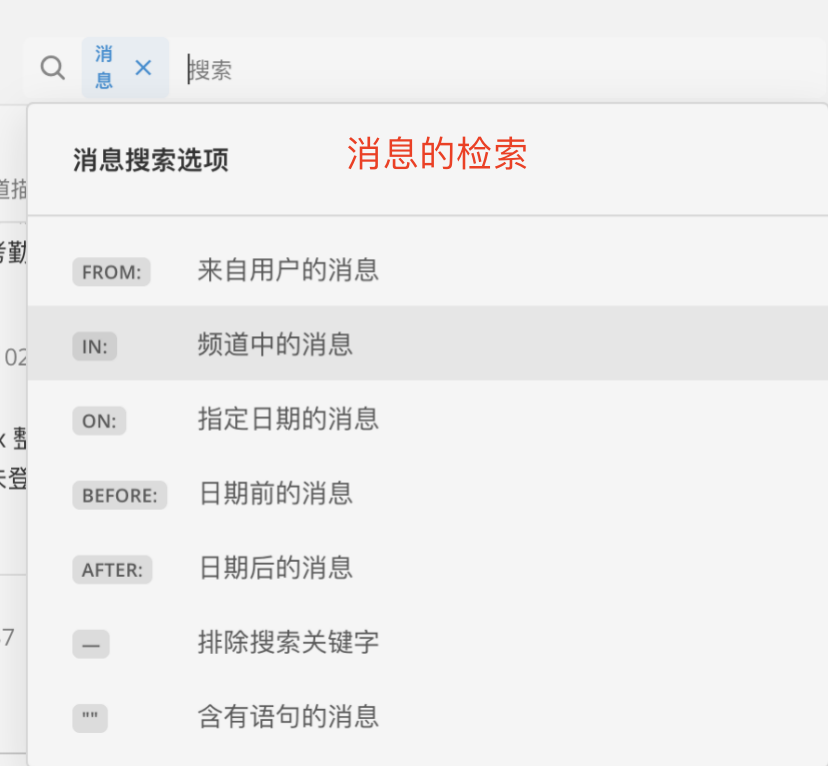Image resolution: width=828 pixels, height=766 pixels.
Task: Click the red 消息的检索 annotation text
Action: (x=437, y=154)
